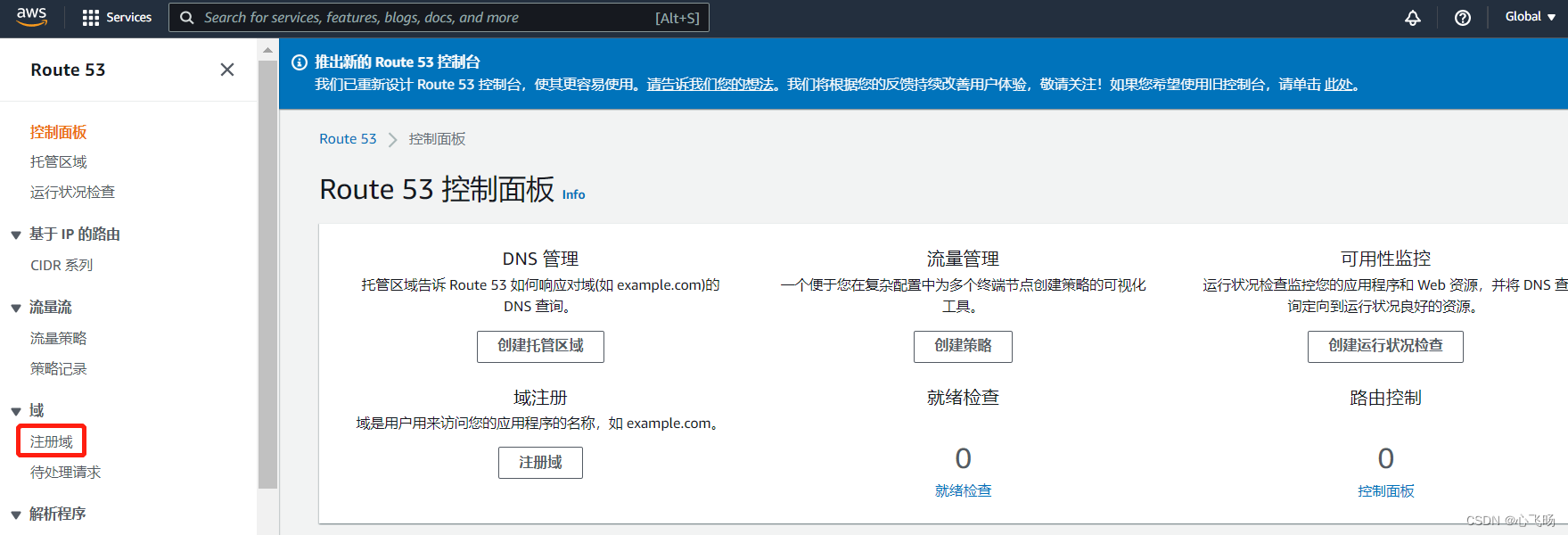Click the search magnifier icon
The image size is (1568, 535).
click(x=186, y=18)
